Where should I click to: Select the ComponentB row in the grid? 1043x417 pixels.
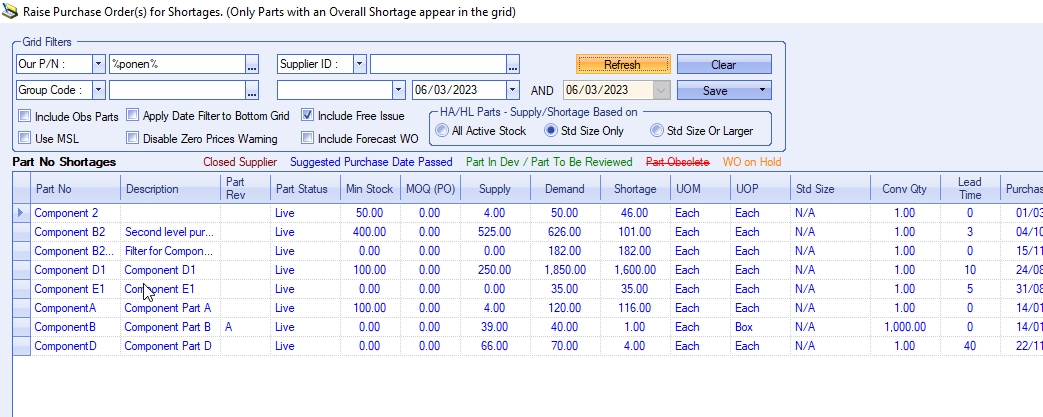coord(65,326)
